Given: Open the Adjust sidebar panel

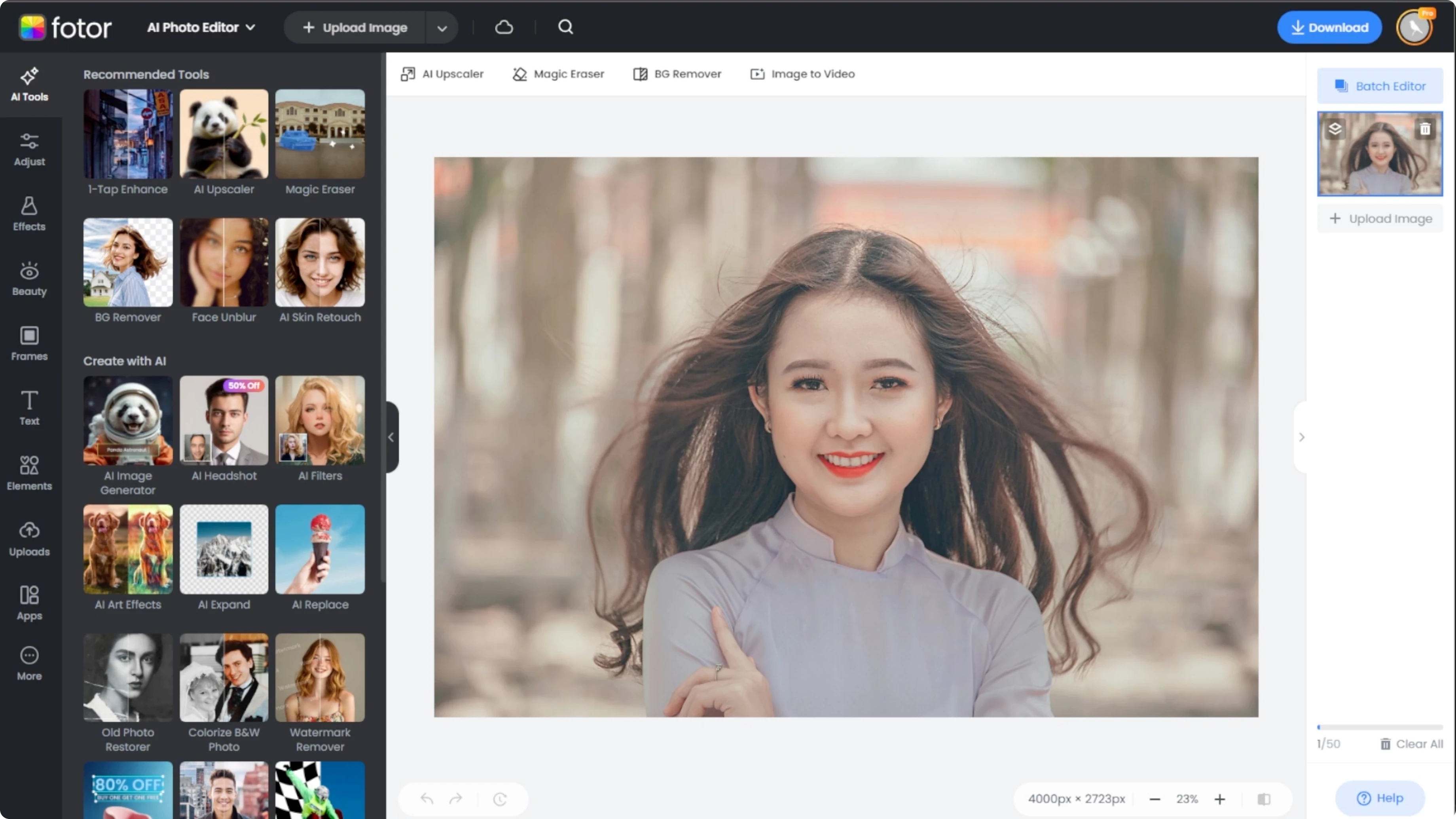Looking at the screenshot, I should tap(29, 150).
